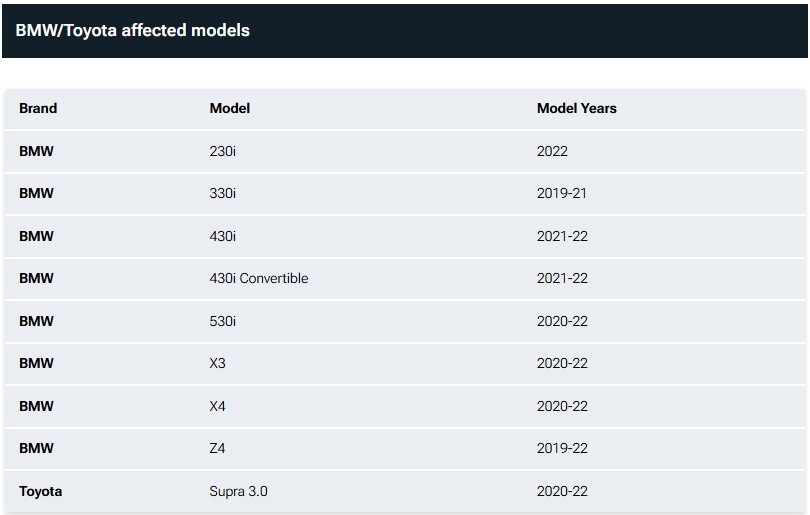Click the BMW brand cell beside X3
810x515 pixels.
tap(36, 364)
